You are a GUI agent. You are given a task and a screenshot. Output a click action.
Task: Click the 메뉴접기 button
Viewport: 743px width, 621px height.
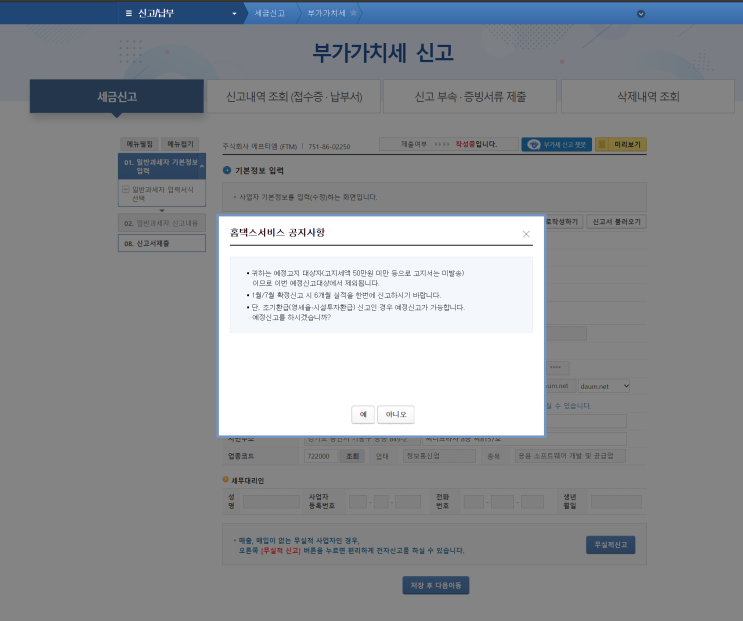180,144
